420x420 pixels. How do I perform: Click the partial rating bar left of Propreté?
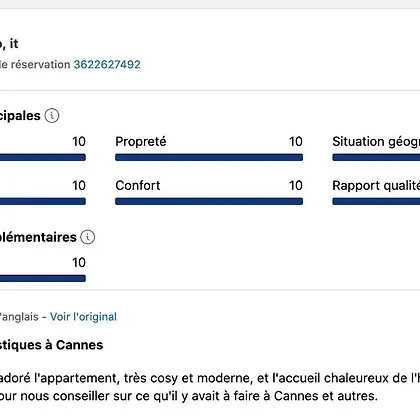43,157
